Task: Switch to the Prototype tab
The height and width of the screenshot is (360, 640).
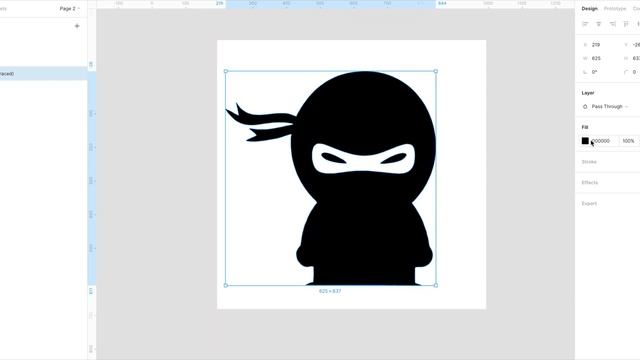Action: coord(615,9)
